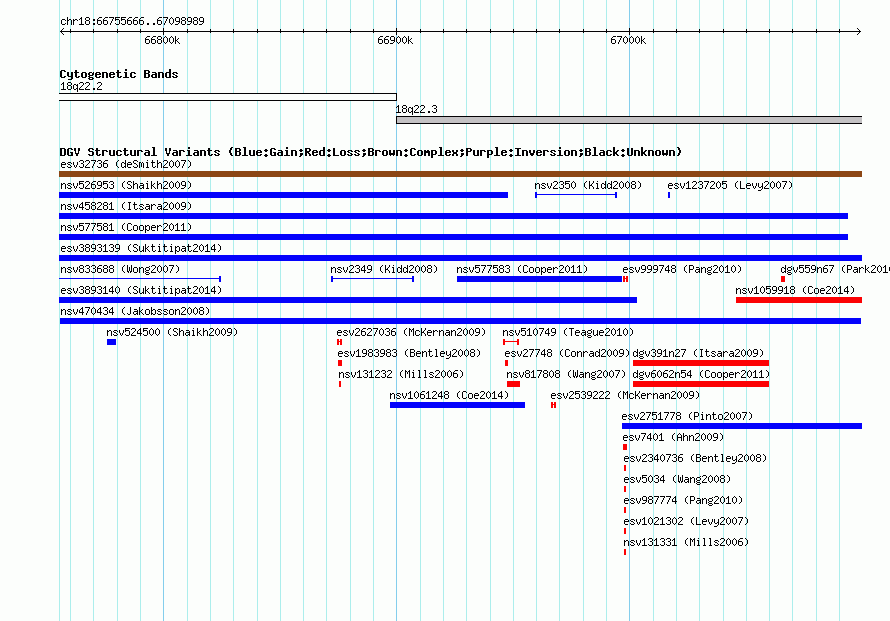This screenshot has height=621, width=890.
Task: Click the small blue nsv524500 gain block
Action: coord(111,342)
